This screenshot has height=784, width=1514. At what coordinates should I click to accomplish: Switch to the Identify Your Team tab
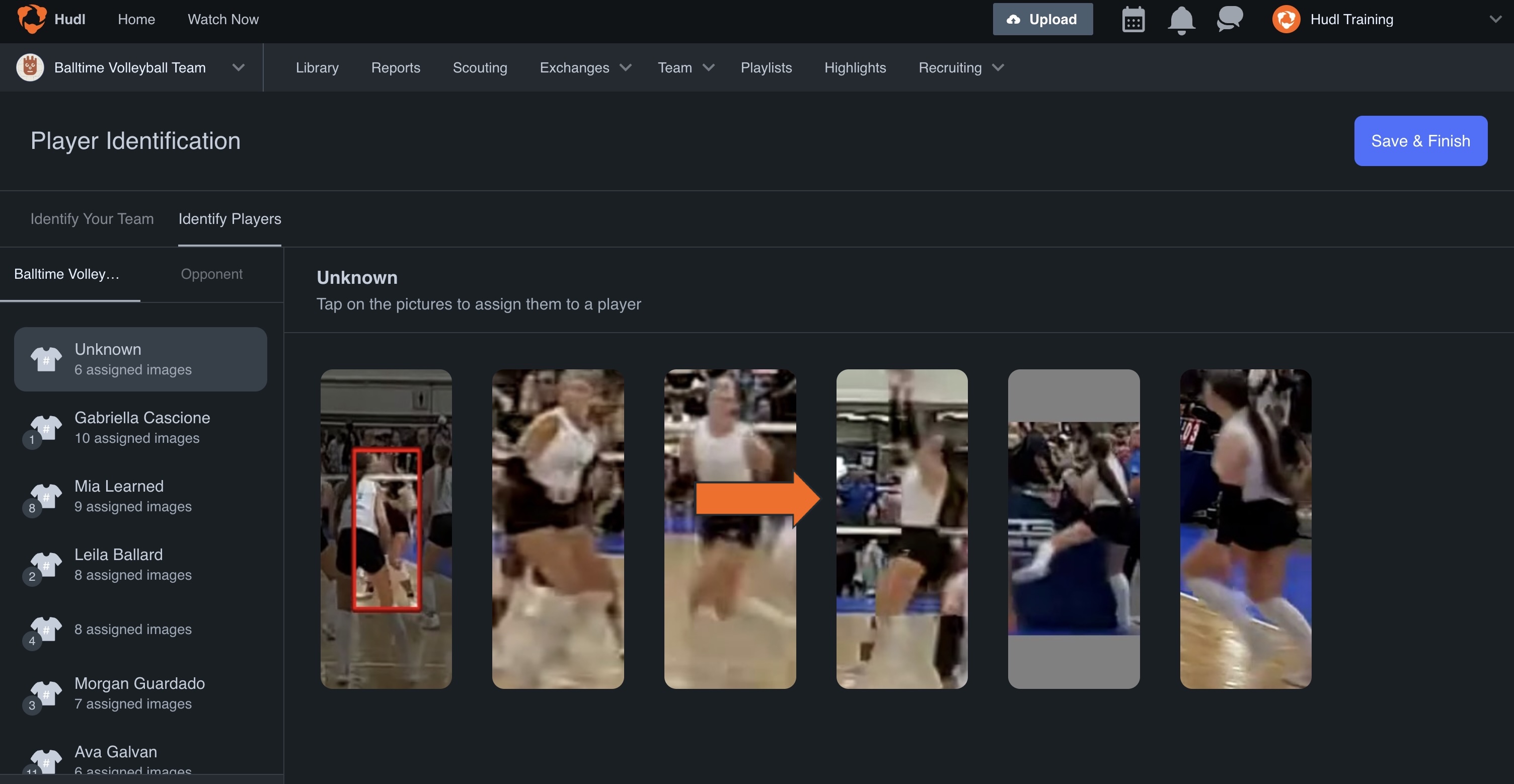point(92,218)
